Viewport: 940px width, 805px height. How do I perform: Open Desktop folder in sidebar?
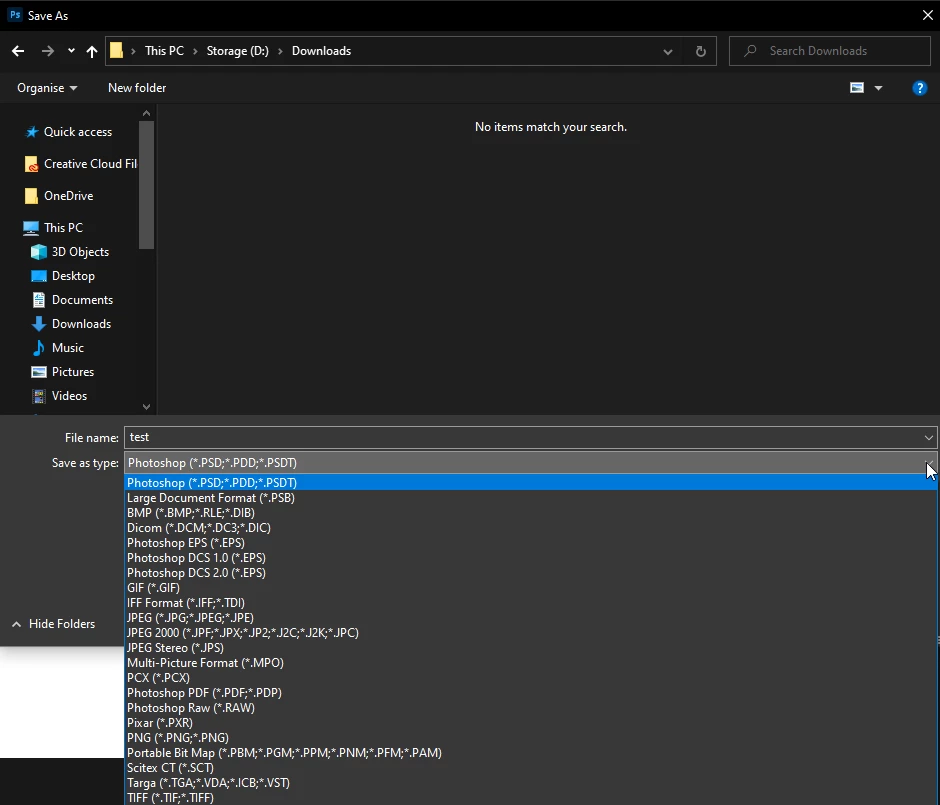click(63, 276)
